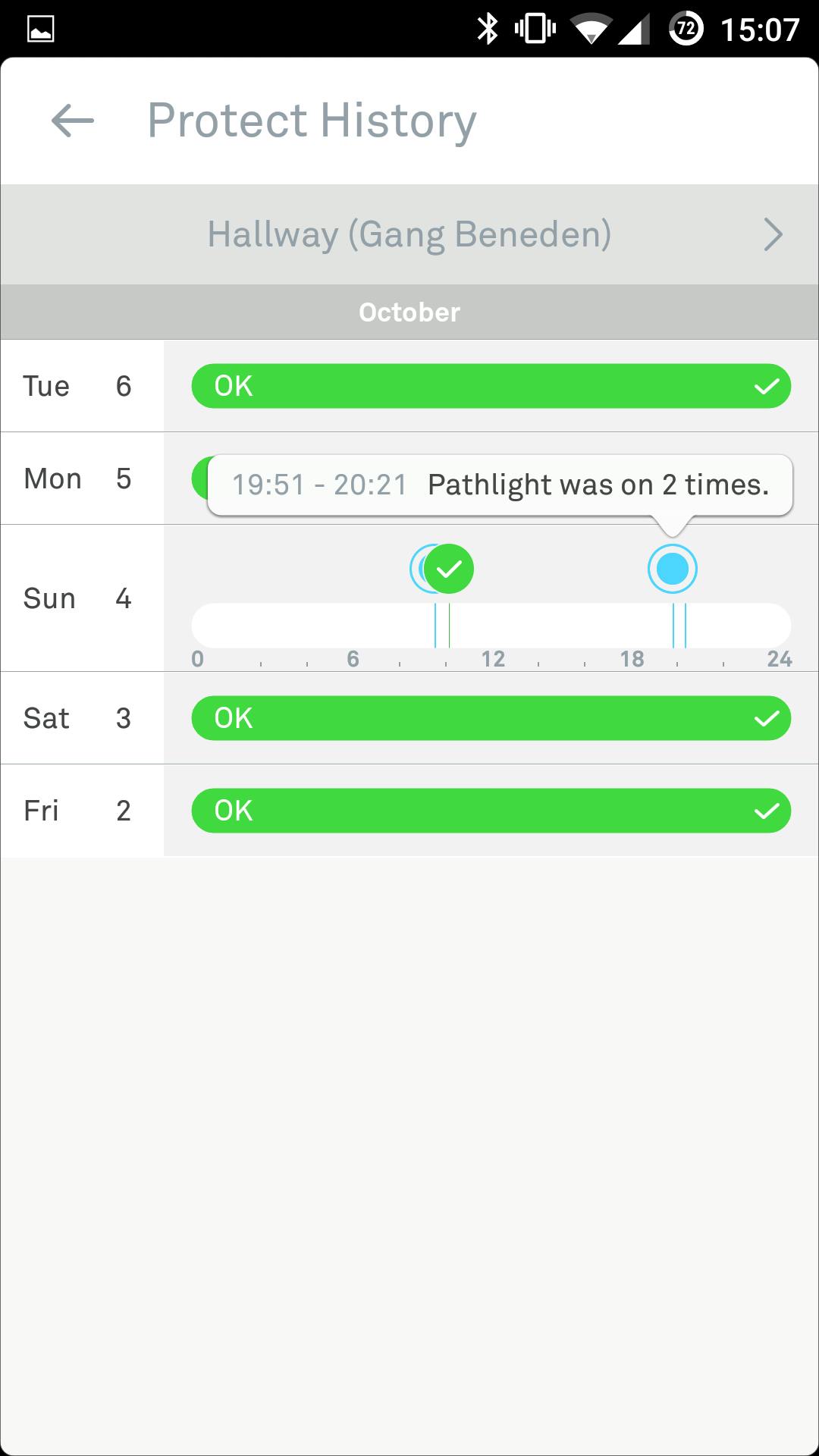Tap the vibrate mode icon
This screenshot has width=819, height=1456.
click(535, 30)
